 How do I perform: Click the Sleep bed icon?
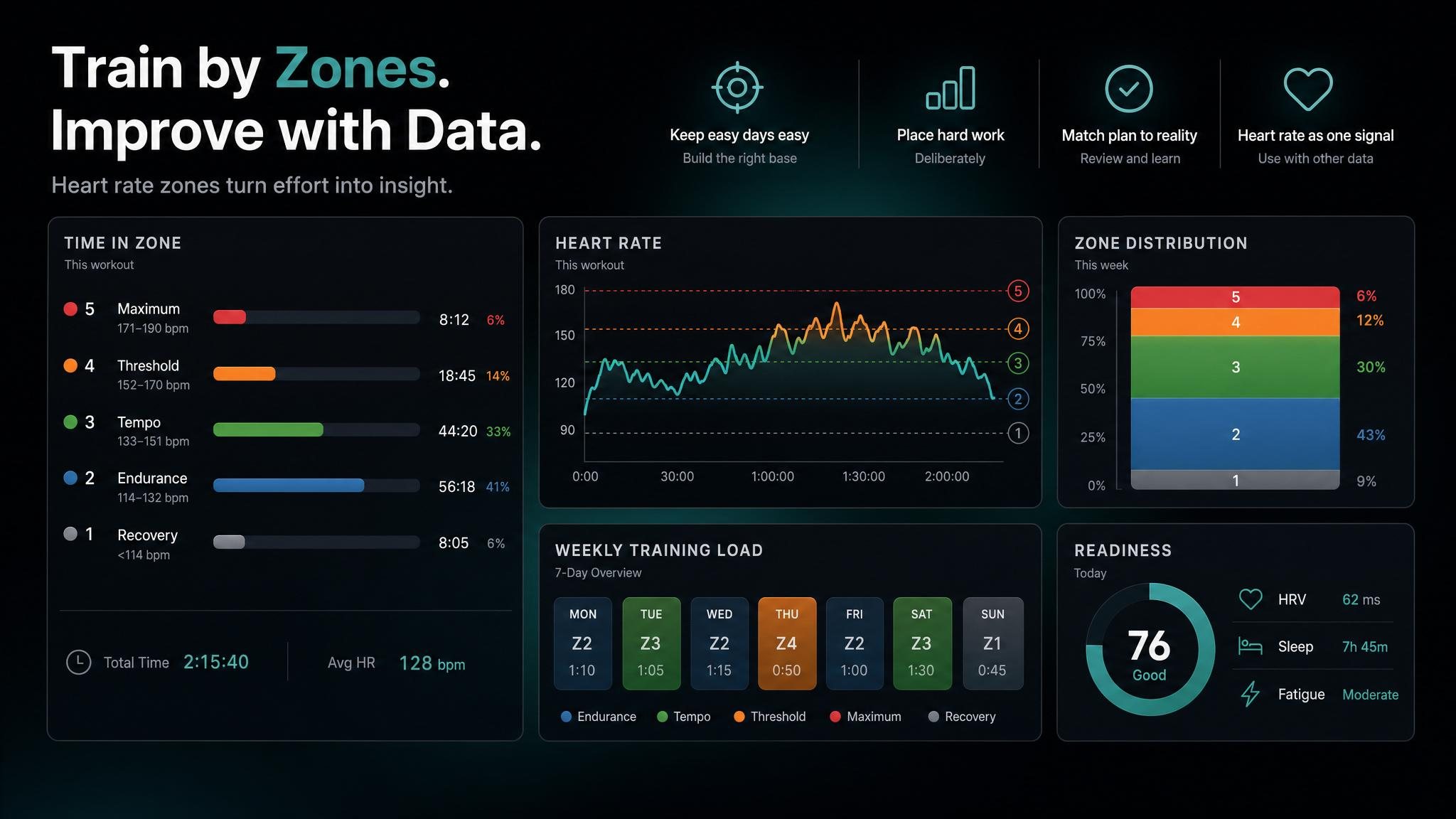[x=1250, y=646]
